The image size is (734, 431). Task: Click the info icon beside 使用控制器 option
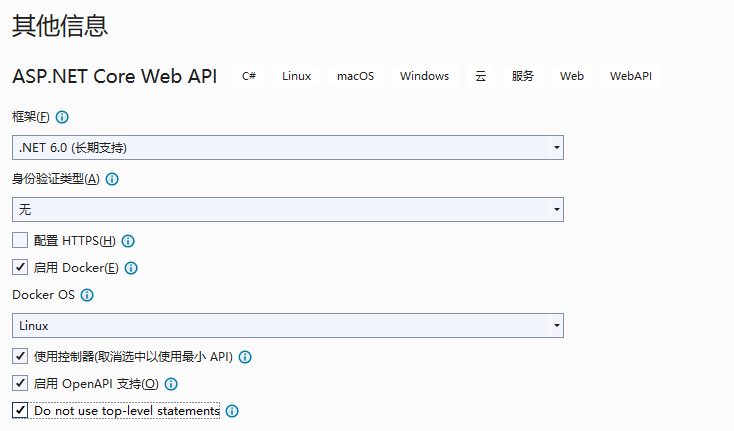[245, 357]
